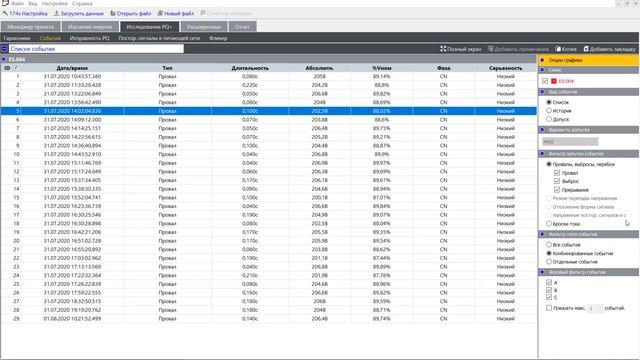The image size is (640, 360).
Task: Click the Новый файл document icon
Action: 160,13
